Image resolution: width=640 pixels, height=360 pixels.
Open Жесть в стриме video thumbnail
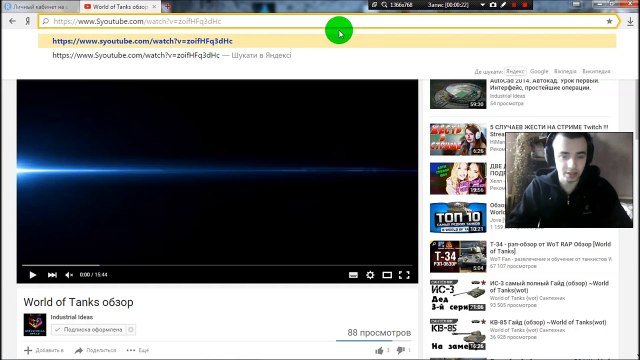pyautogui.click(x=458, y=139)
